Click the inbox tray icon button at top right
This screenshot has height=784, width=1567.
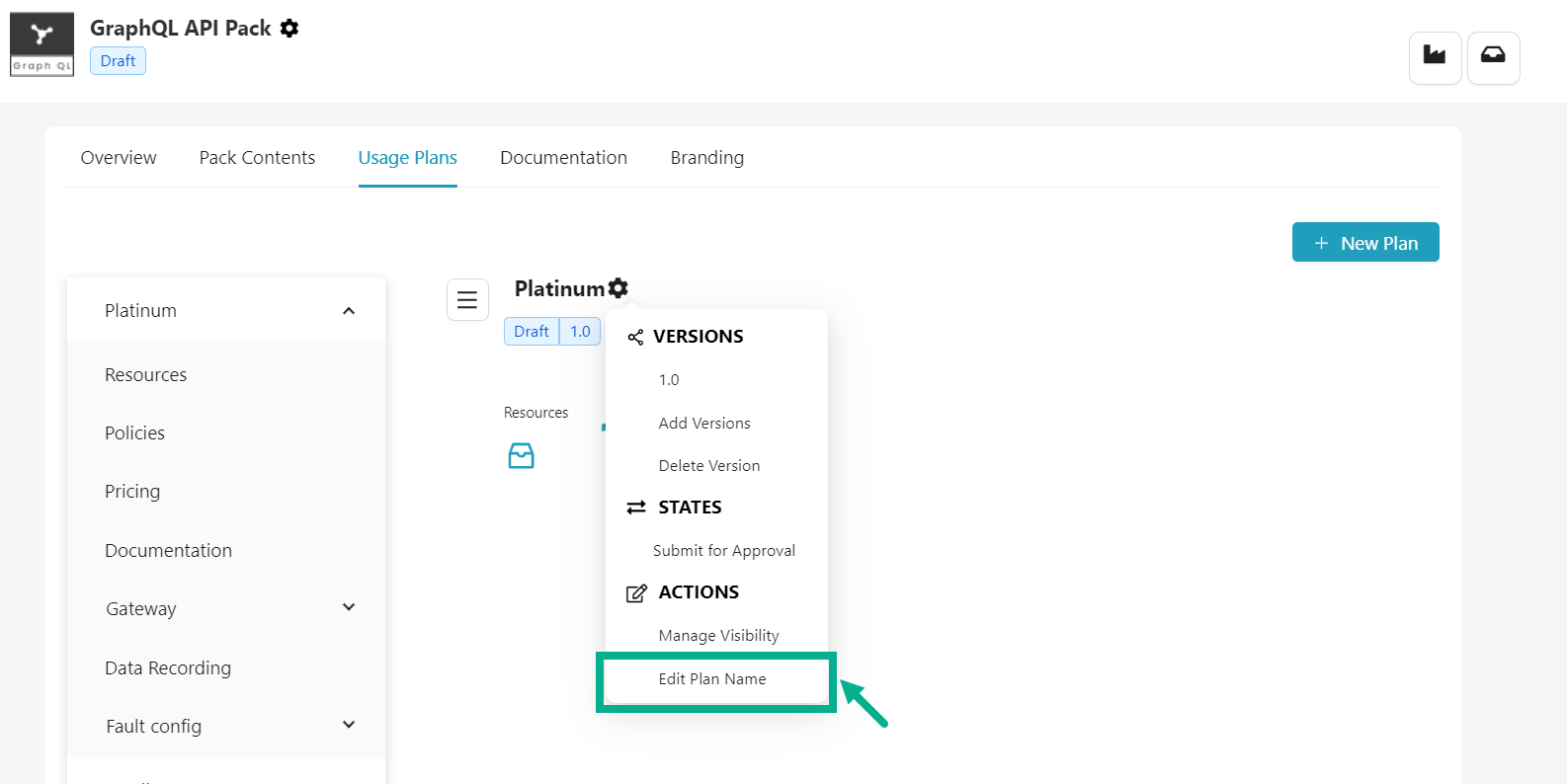1493,57
